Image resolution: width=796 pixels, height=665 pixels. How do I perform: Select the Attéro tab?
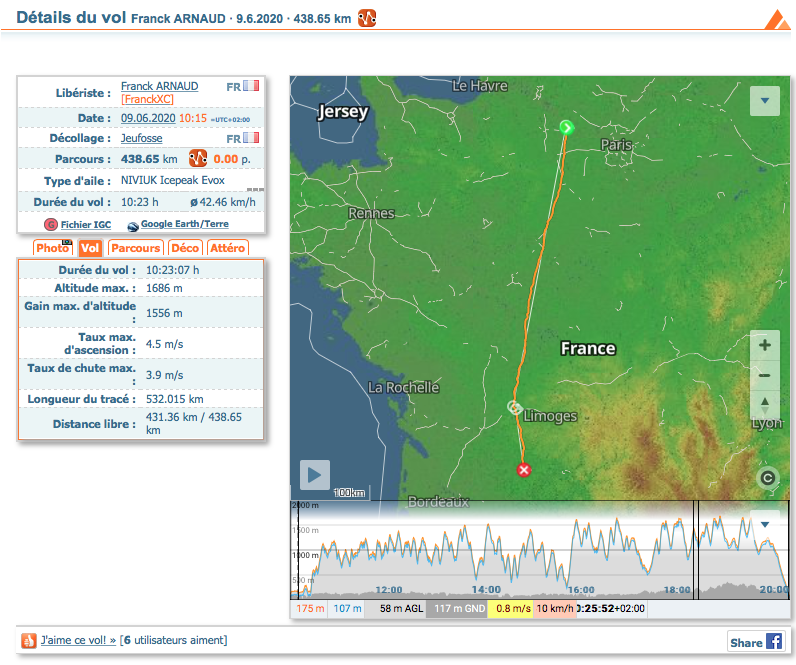[228, 248]
